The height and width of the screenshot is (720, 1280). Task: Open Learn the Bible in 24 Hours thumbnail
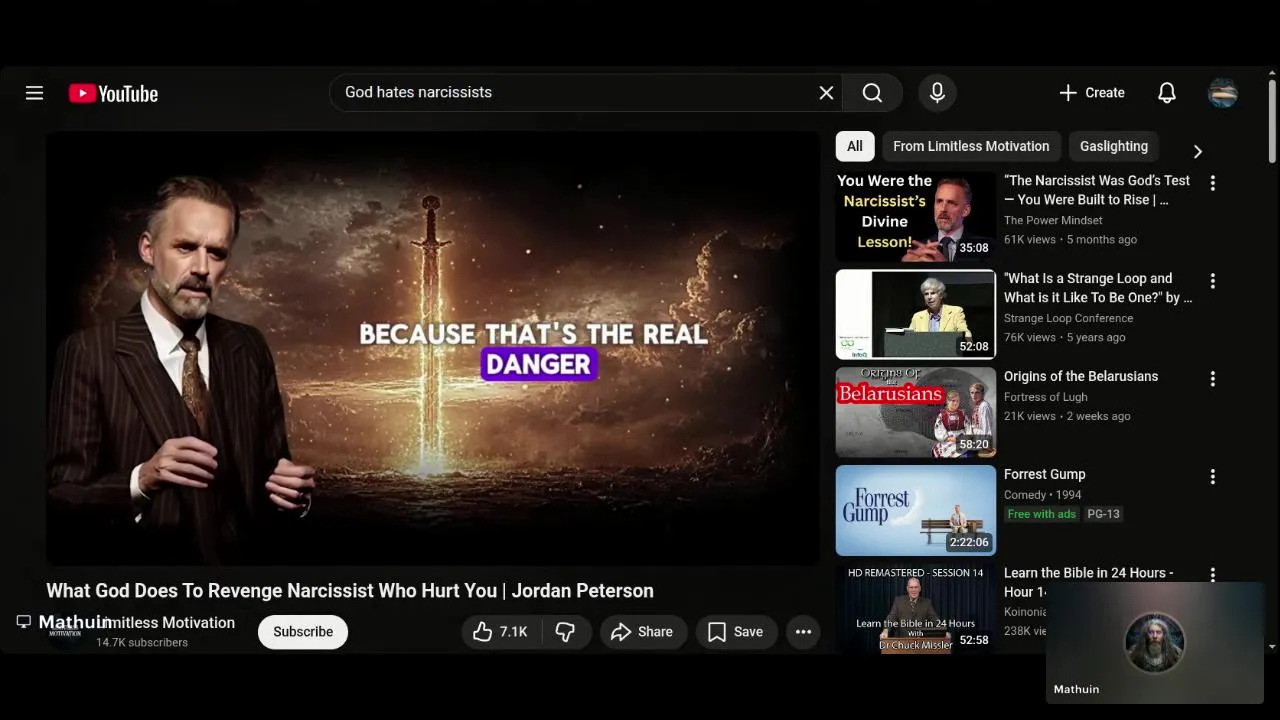coord(916,609)
